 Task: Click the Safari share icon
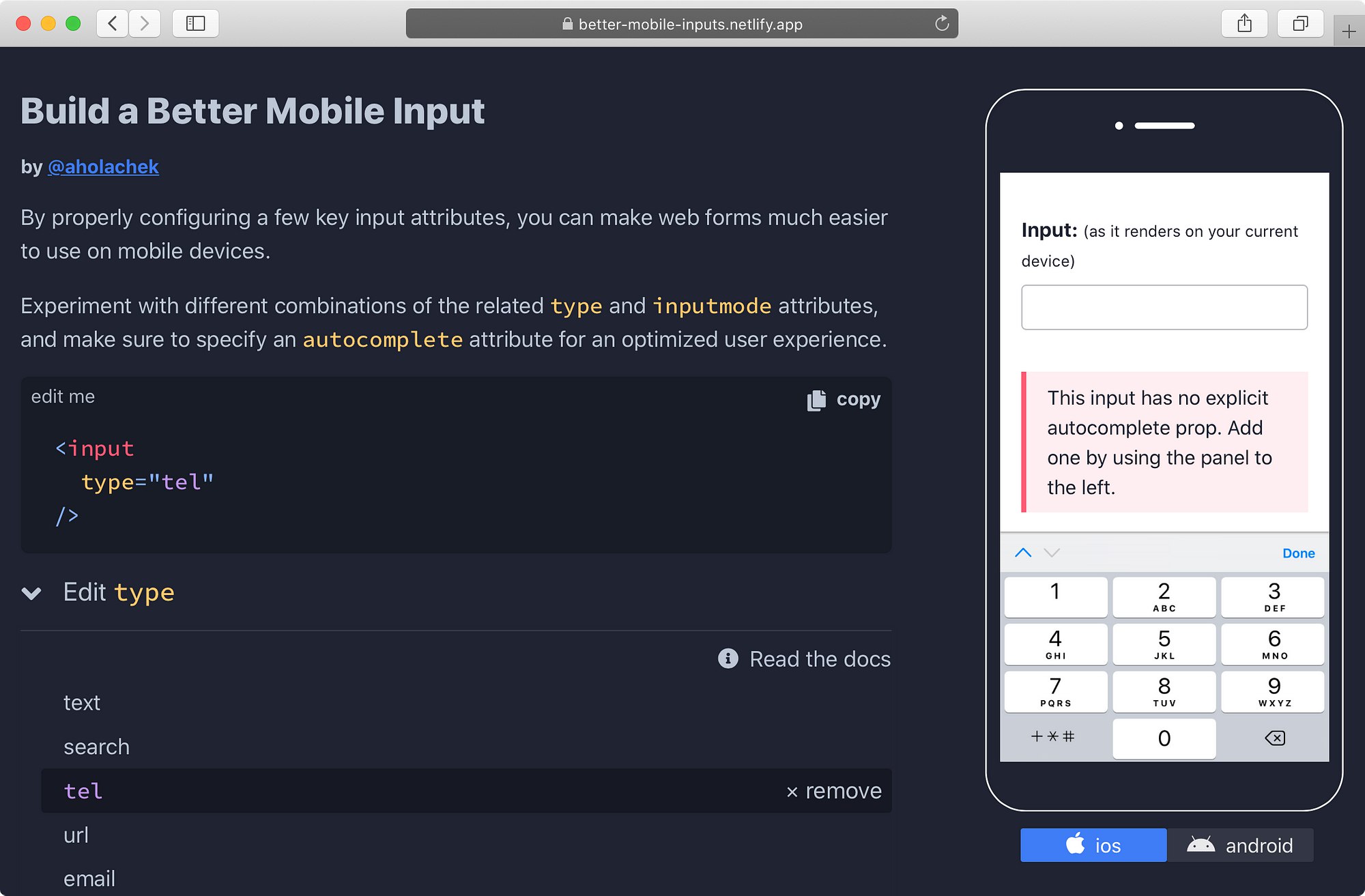(x=1244, y=24)
